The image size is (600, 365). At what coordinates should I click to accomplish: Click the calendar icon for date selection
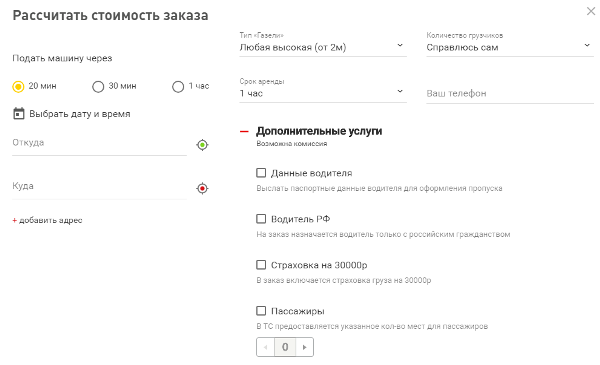[19, 114]
